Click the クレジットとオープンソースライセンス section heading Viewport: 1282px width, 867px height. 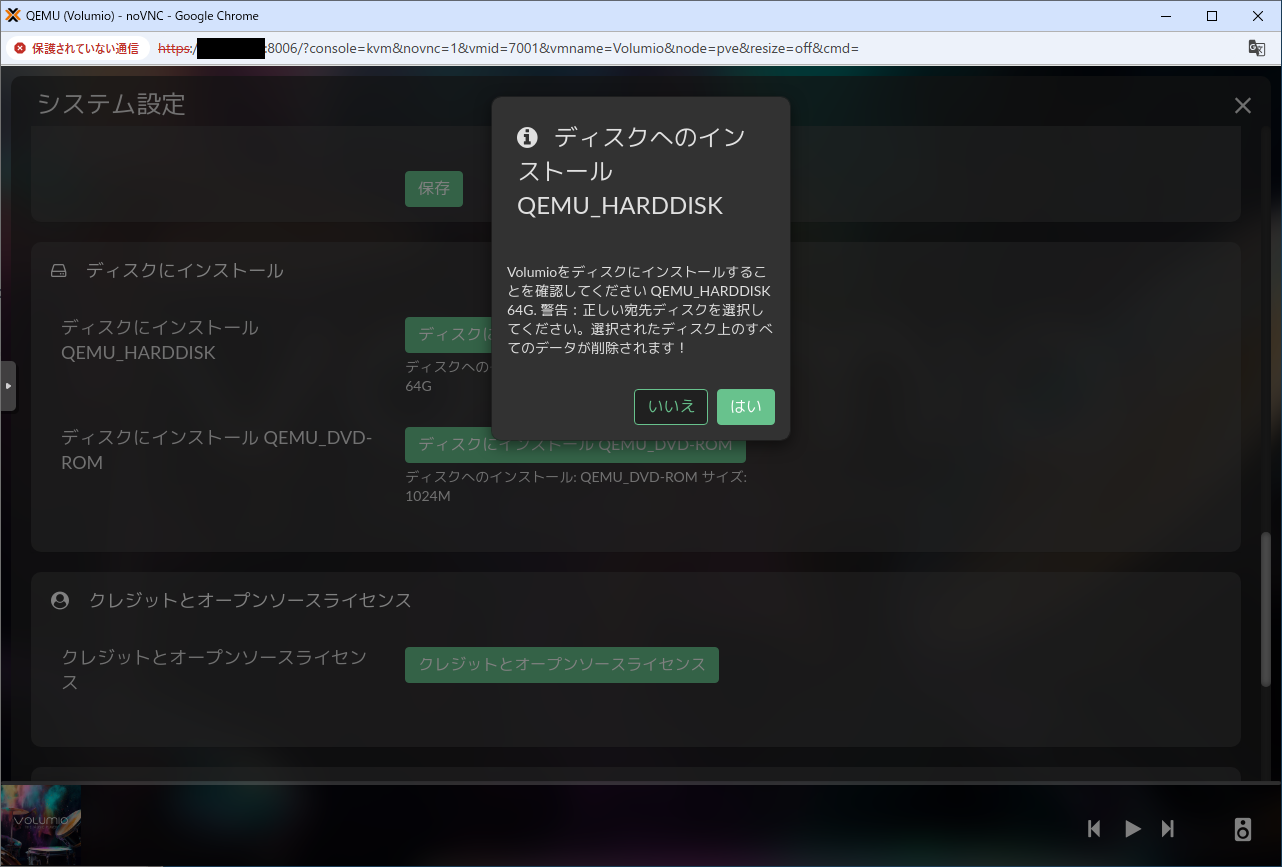point(250,600)
